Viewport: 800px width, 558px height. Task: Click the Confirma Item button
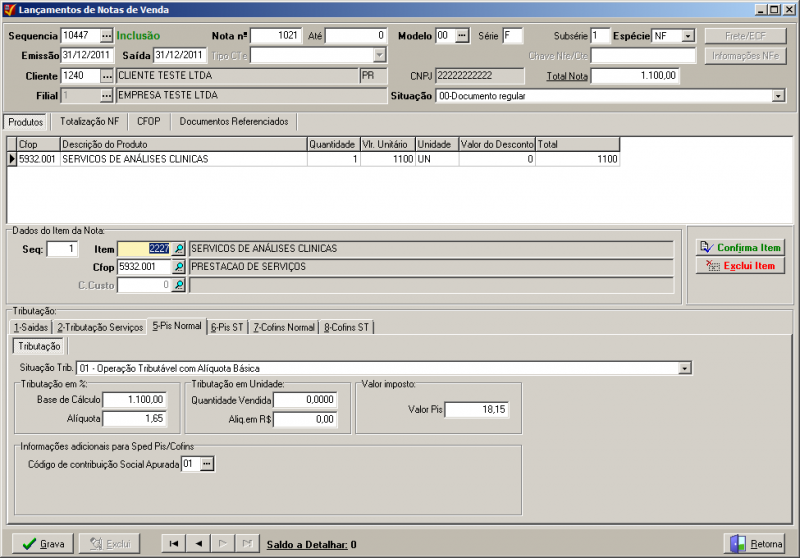(x=740, y=247)
